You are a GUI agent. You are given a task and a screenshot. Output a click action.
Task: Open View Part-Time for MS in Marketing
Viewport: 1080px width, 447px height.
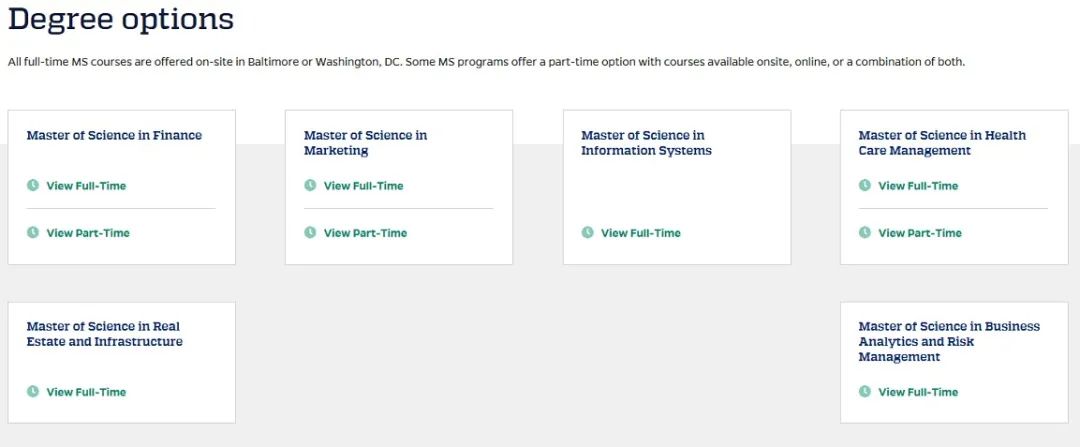[x=365, y=233]
